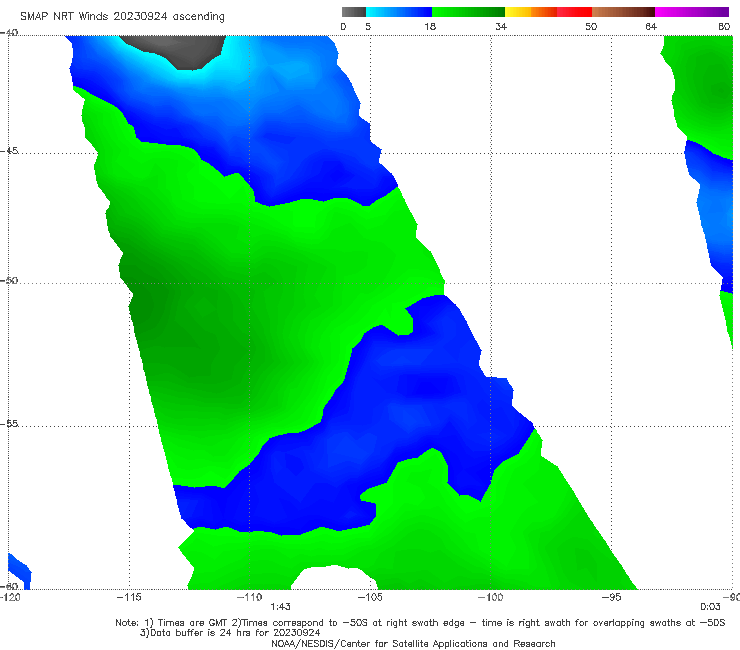
Task: Click the magenta 64-80 colorbar segment
Action: coord(692,12)
